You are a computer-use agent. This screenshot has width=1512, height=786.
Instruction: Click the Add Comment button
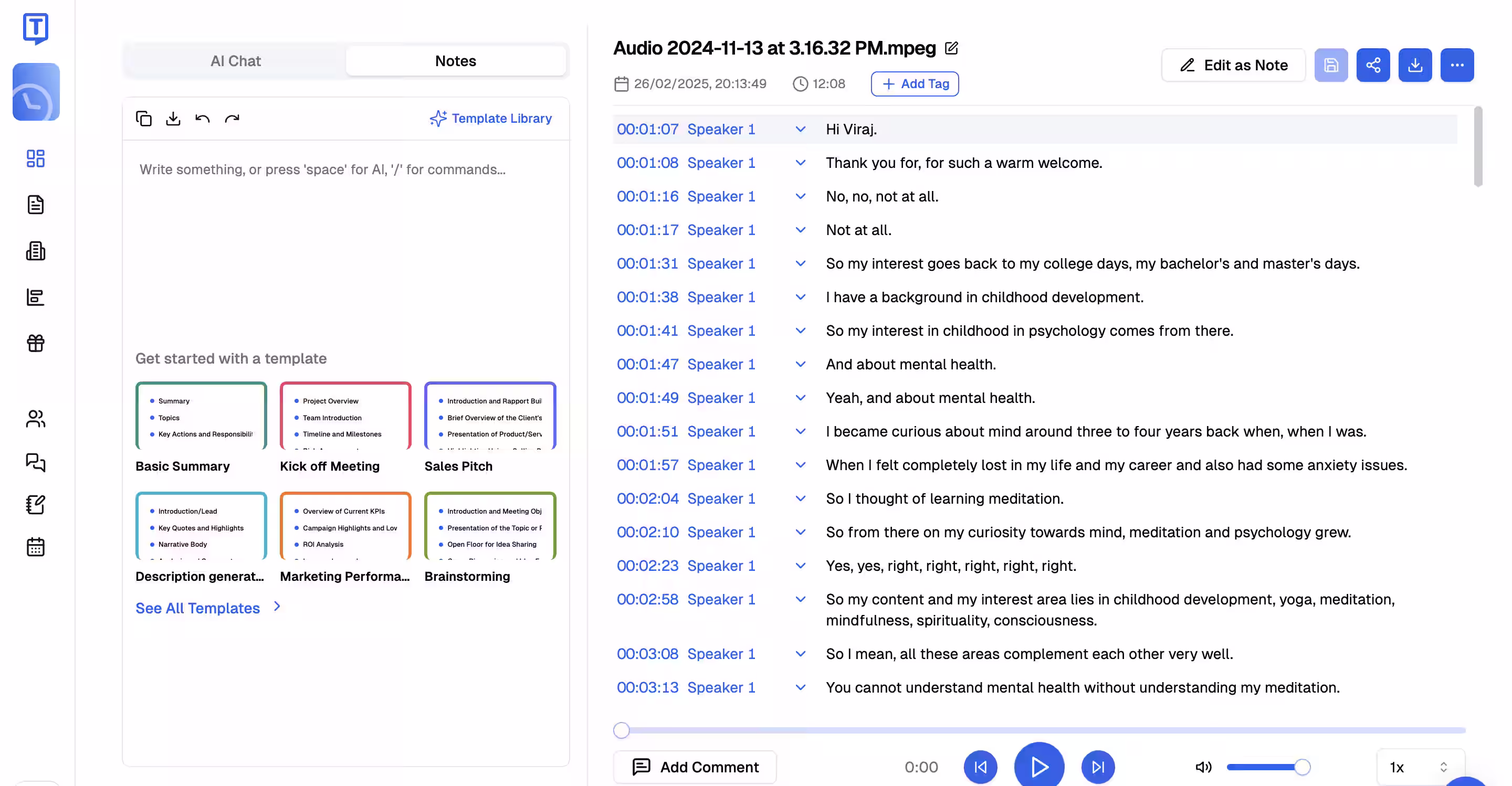695,767
